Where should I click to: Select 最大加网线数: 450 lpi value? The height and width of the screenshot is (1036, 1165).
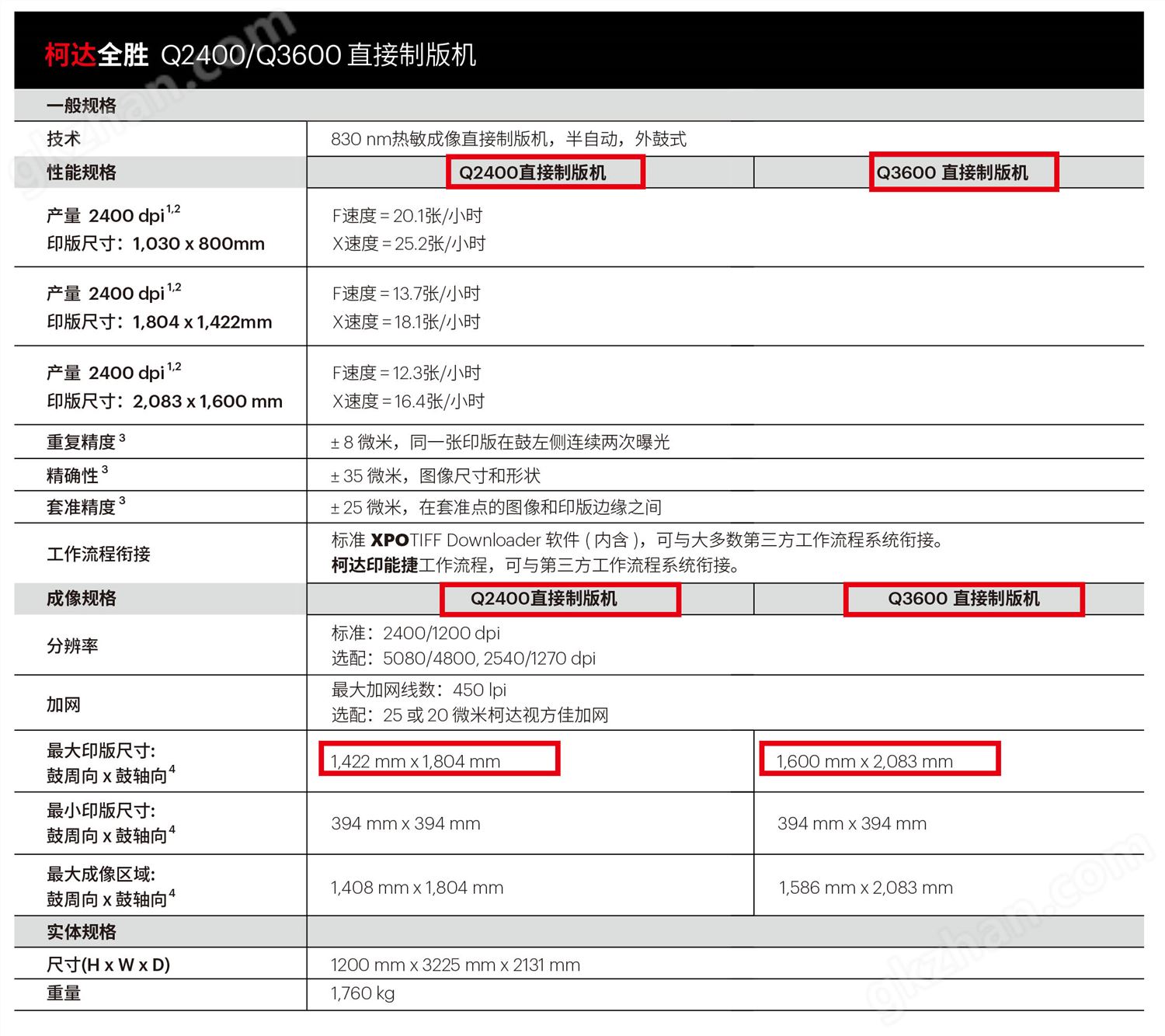[x=419, y=690]
